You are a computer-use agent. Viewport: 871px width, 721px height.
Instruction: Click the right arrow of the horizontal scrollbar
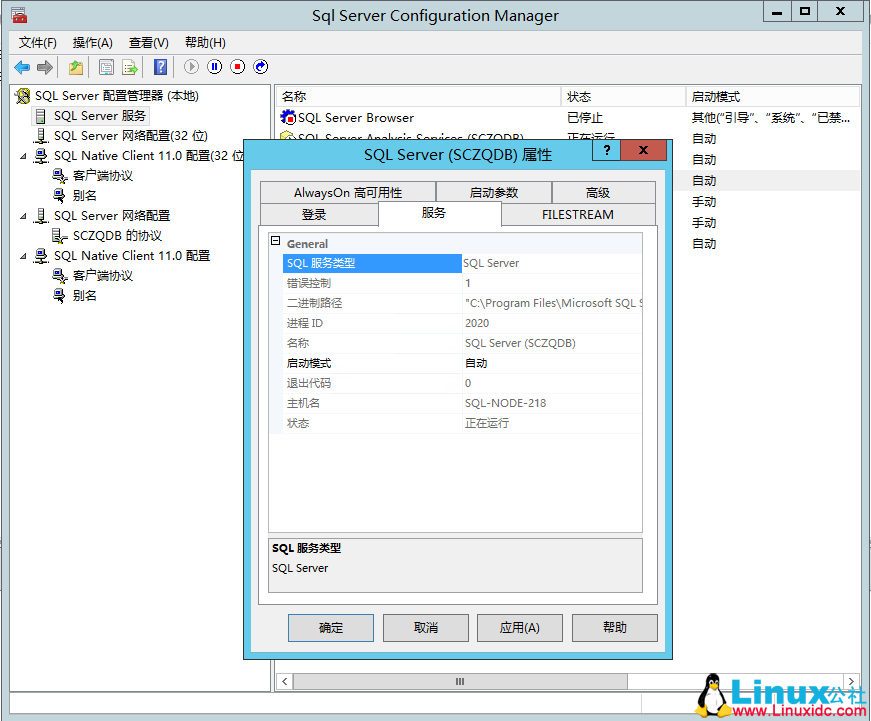tap(850, 681)
